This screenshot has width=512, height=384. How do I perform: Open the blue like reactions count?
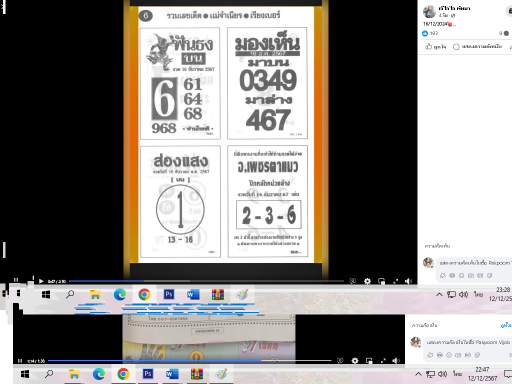pos(430,33)
